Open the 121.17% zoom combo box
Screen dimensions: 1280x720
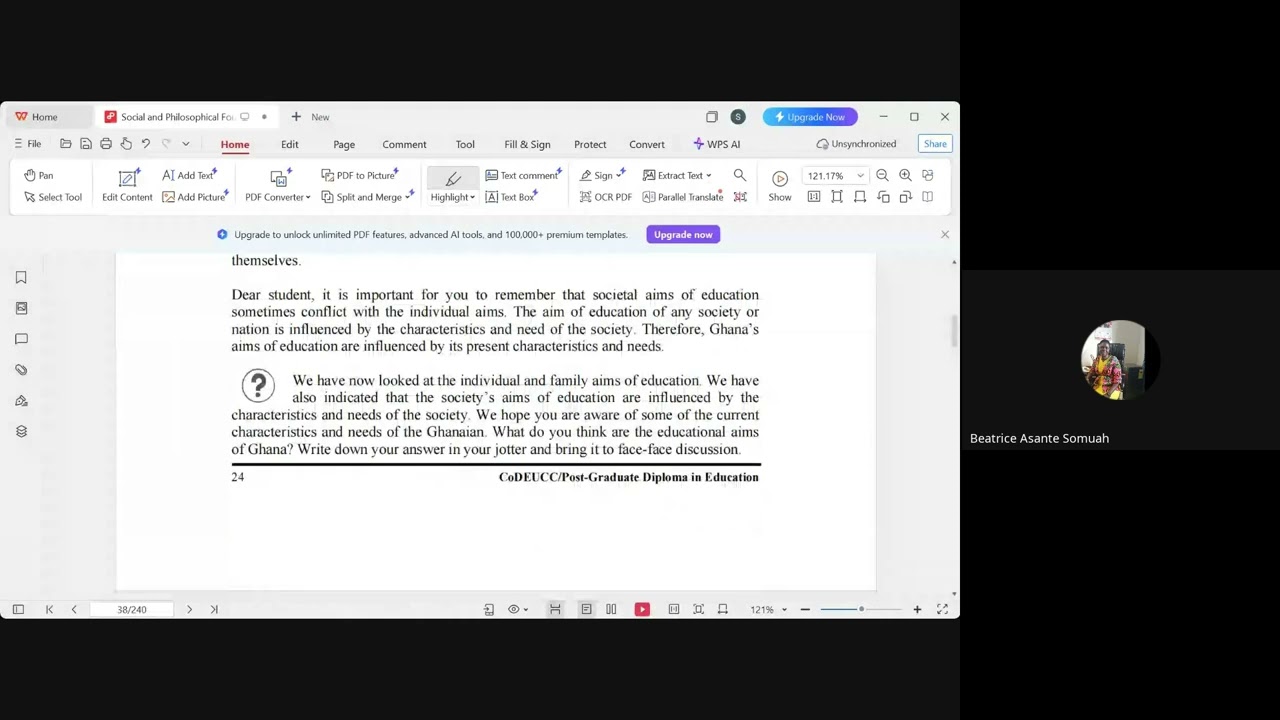click(835, 175)
